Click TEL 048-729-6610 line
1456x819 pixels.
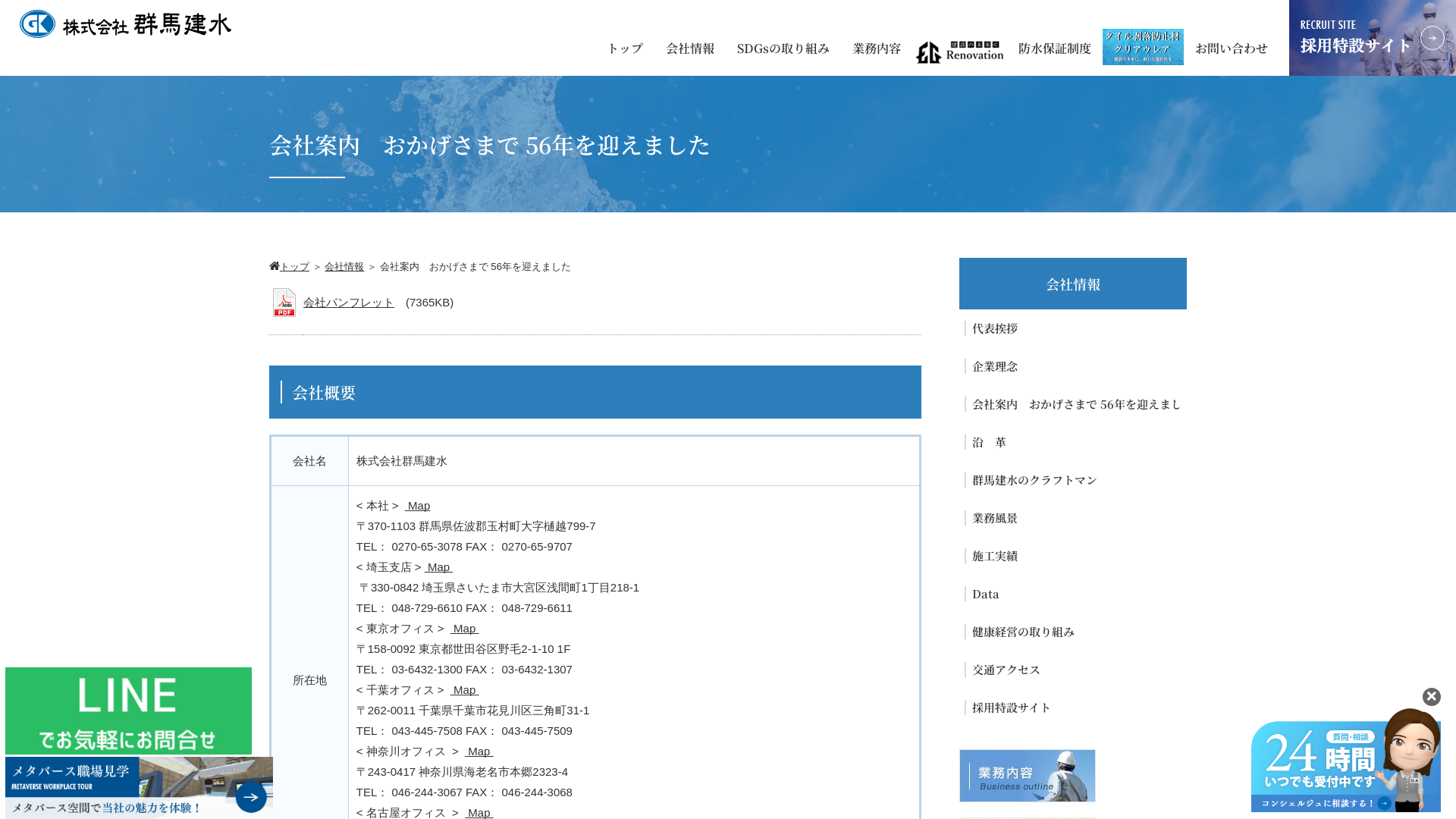click(x=464, y=608)
